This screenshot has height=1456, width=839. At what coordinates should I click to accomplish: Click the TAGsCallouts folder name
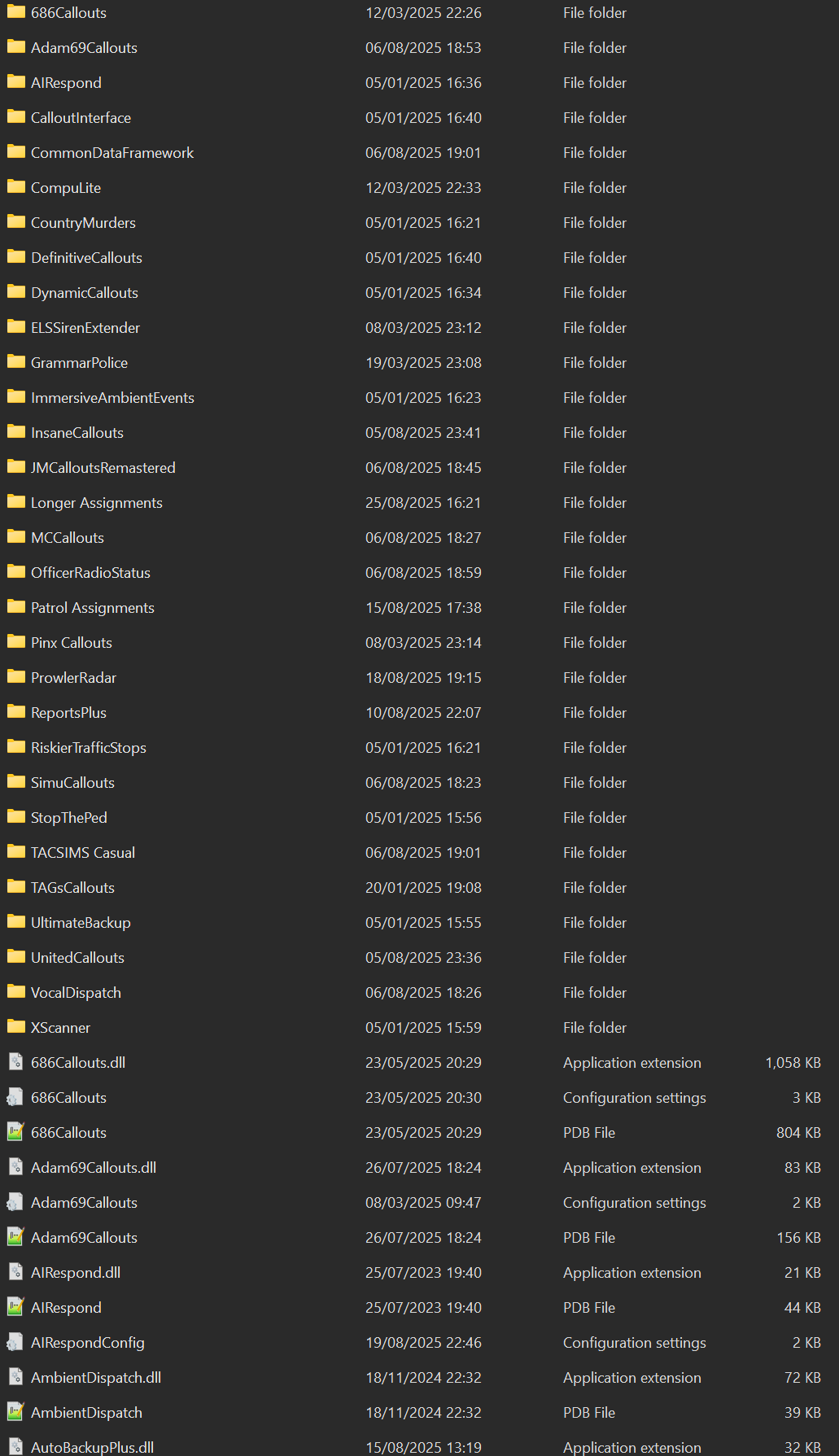pos(72,888)
